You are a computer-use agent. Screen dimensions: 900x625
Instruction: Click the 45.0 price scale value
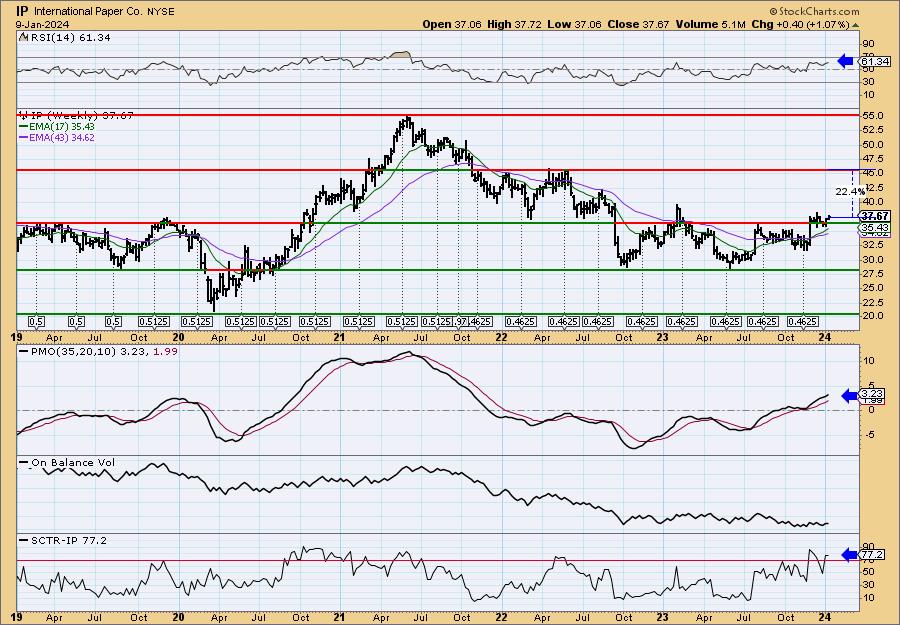click(x=874, y=173)
